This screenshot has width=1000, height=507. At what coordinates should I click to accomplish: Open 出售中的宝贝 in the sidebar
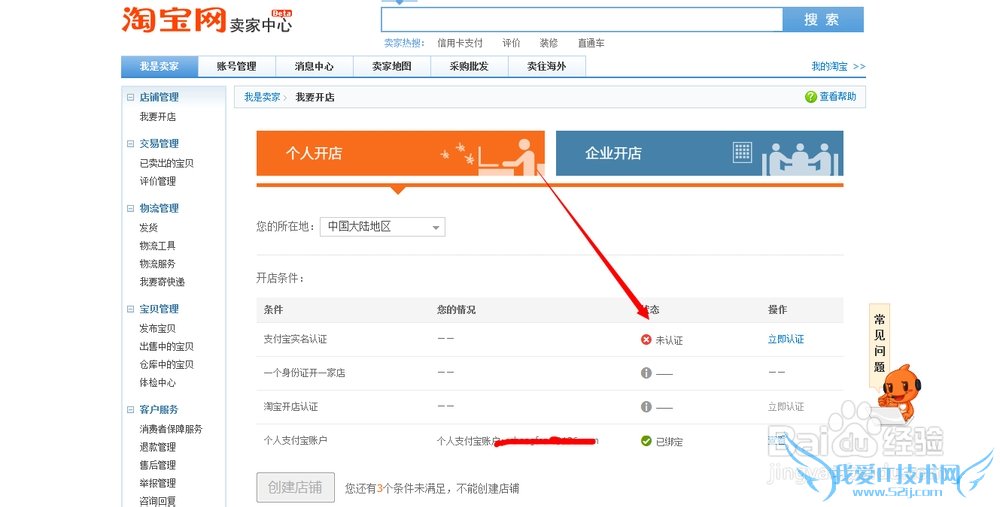coord(166,346)
